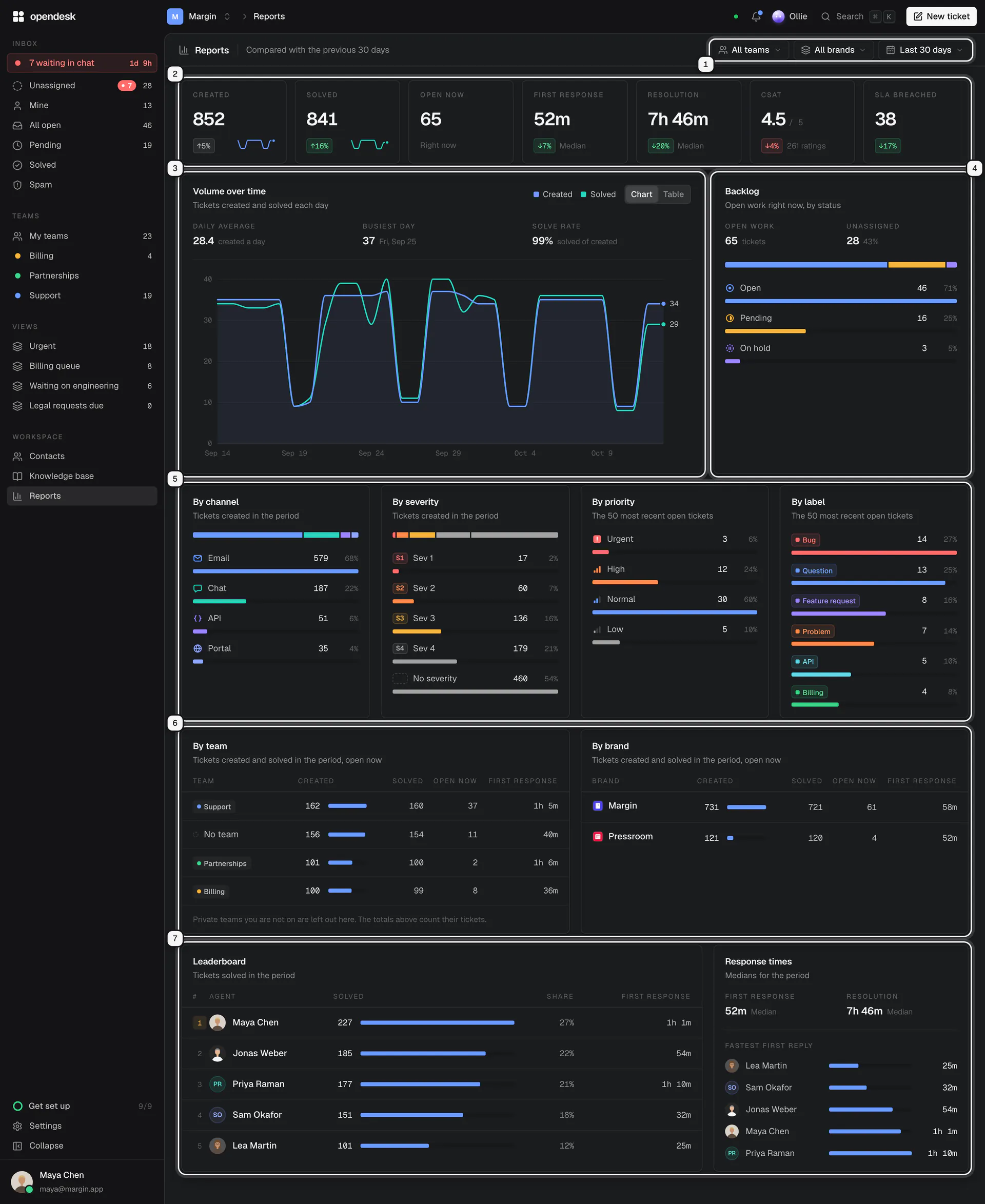Toggle the Created series legend

tap(553, 194)
